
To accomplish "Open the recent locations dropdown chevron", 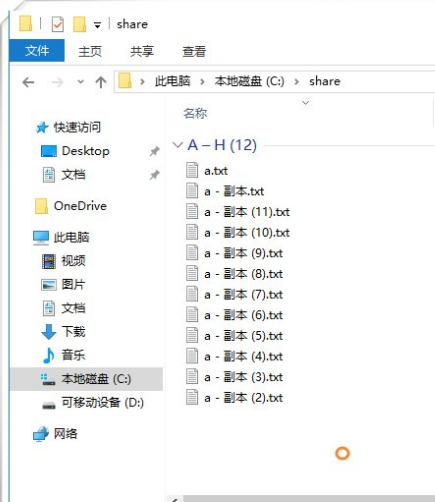I will (80, 82).
